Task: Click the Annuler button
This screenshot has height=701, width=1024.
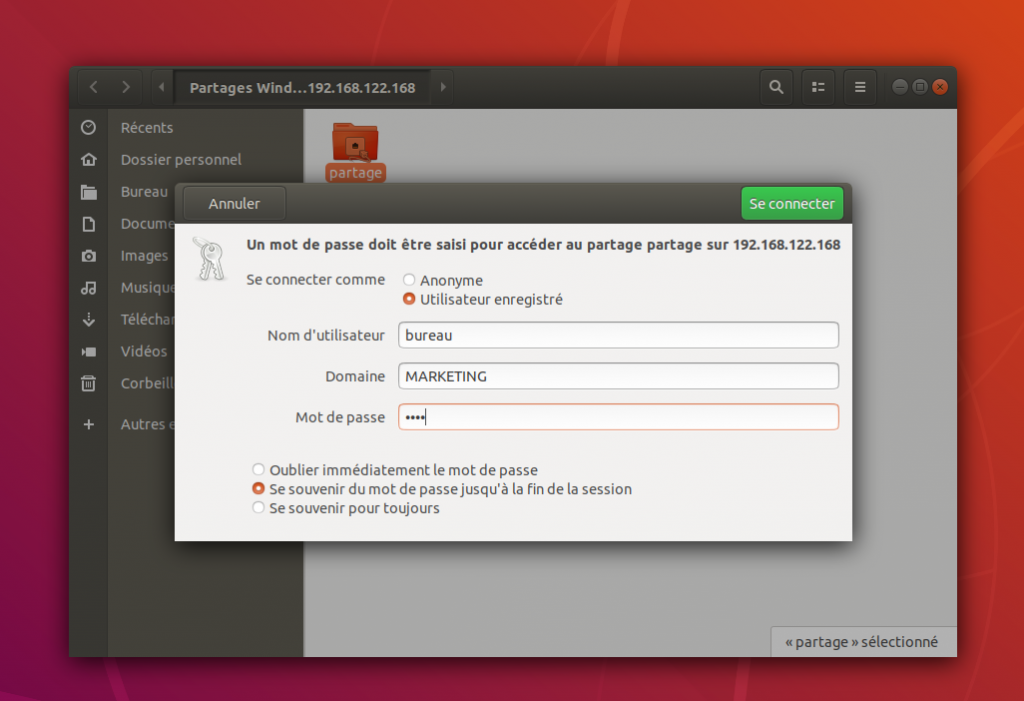Action: 234,204
